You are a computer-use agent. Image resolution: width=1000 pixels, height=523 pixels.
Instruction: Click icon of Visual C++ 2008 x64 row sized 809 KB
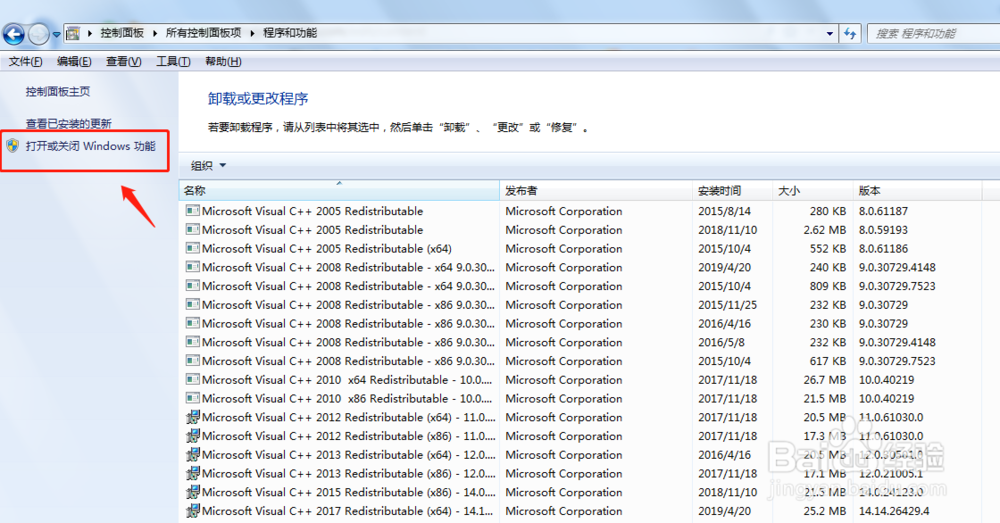pyautogui.click(x=193, y=285)
